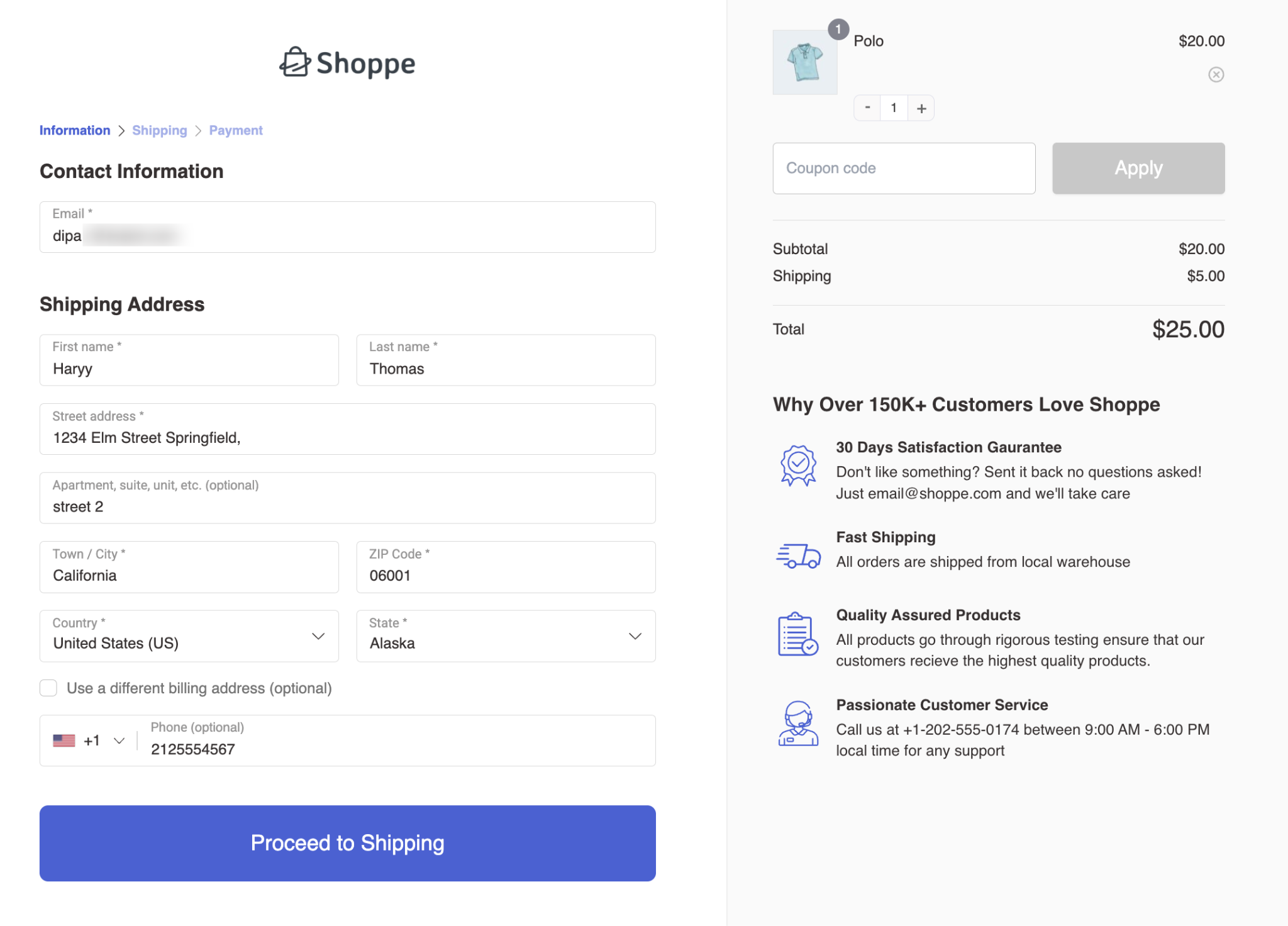Remove the Polo item from cart
This screenshot has height=926, width=1288.
tap(1216, 74)
